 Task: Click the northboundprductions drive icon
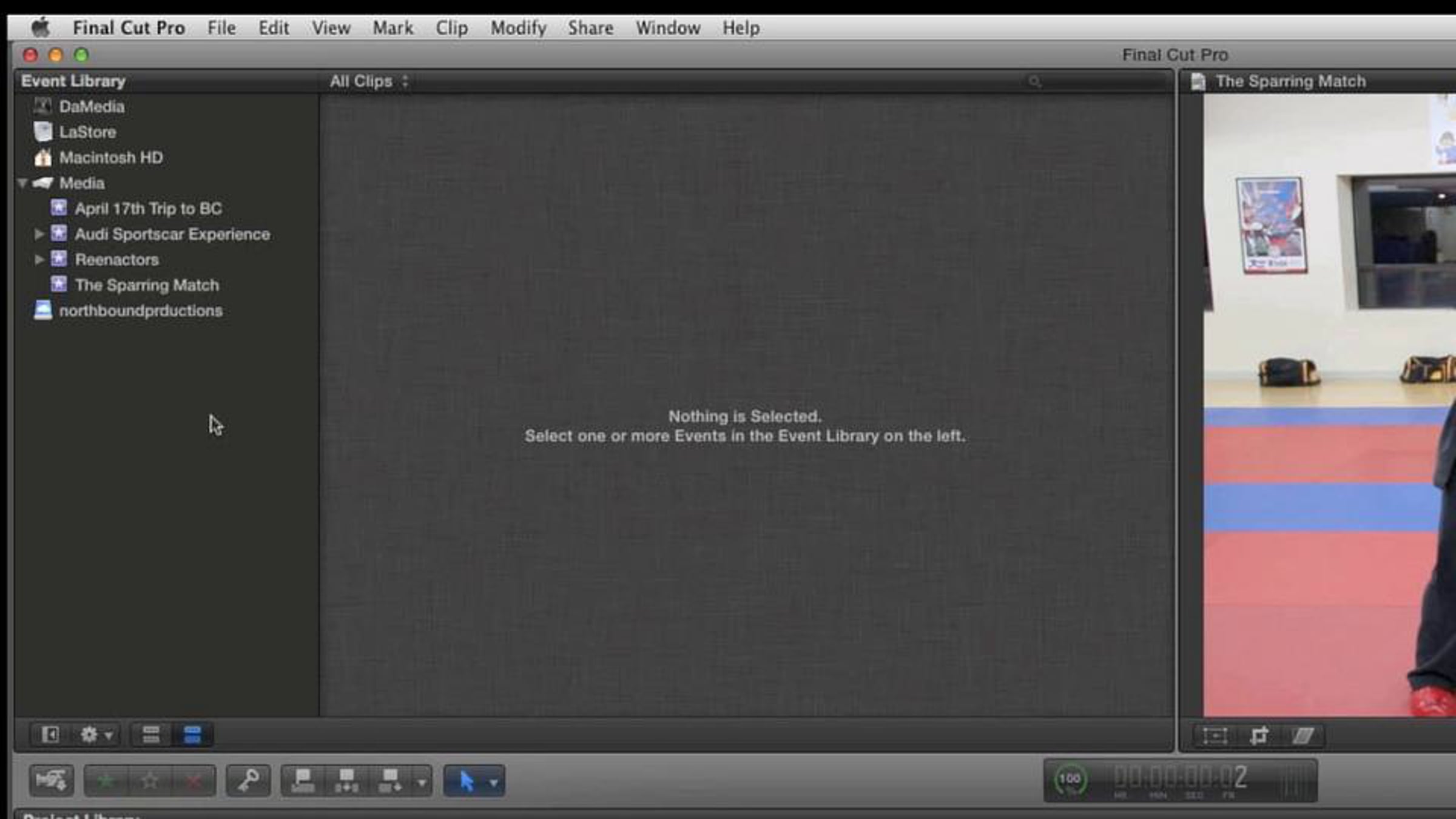pyautogui.click(x=42, y=310)
